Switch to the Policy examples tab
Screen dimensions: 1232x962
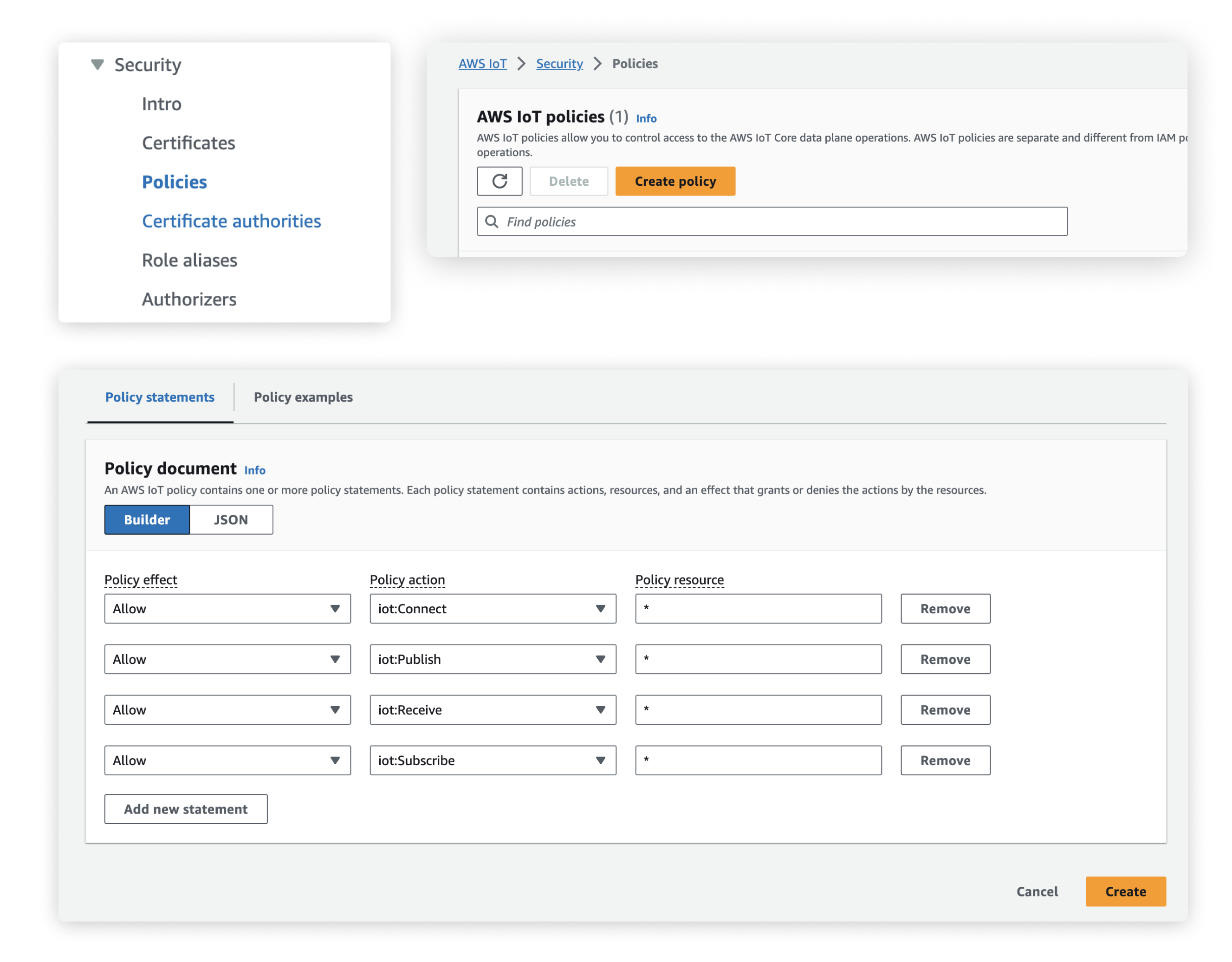[x=303, y=397]
